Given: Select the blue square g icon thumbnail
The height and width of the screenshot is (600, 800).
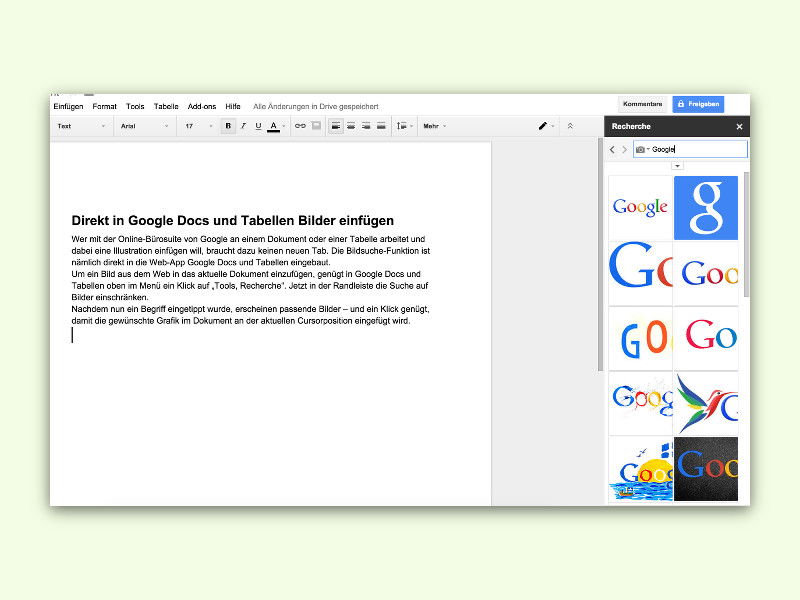Looking at the screenshot, I should click(706, 208).
